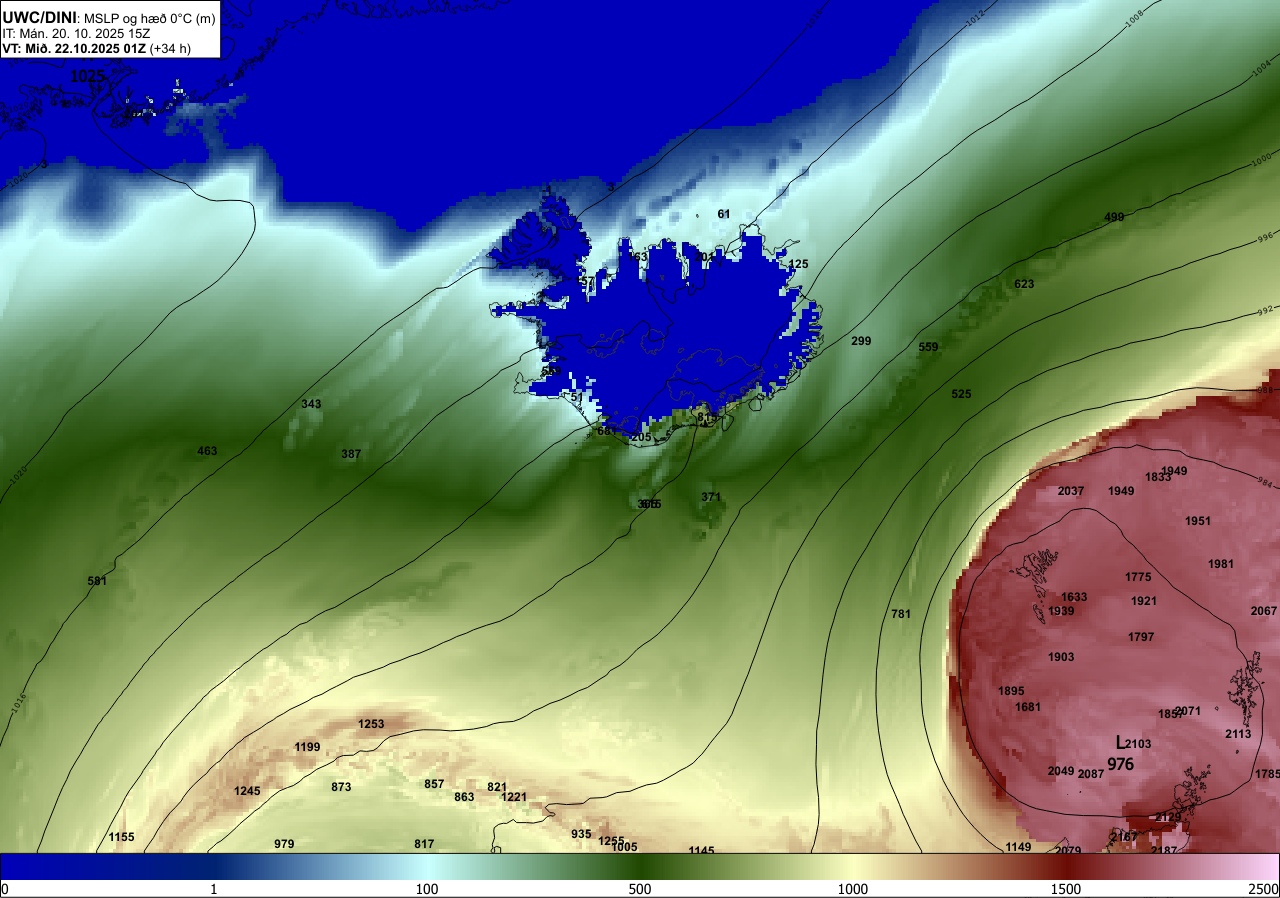1280x898 pixels.
Task: Click the 'L' low pressure marker
Action: pos(1119,743)
